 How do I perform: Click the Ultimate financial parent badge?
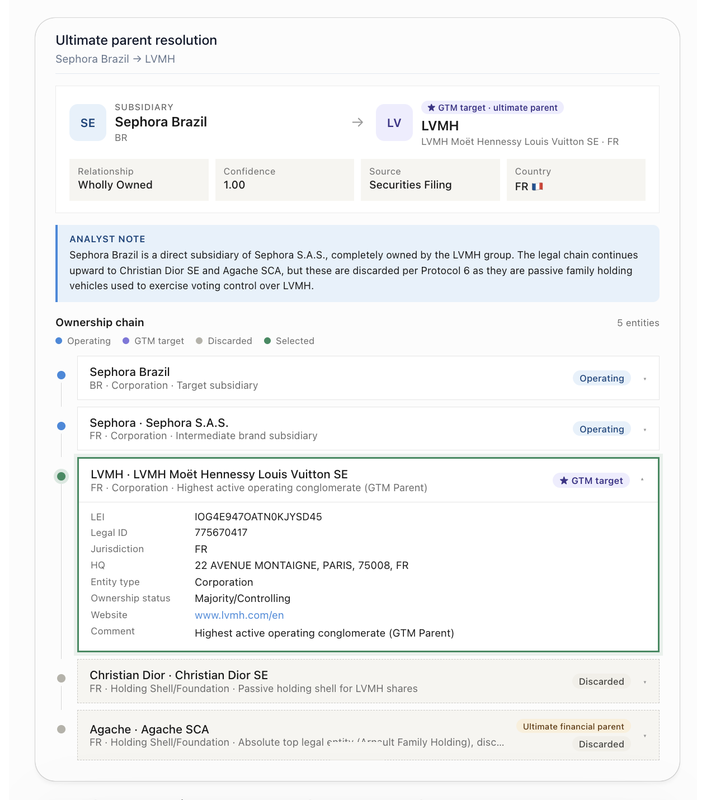(x=573, y=727)
